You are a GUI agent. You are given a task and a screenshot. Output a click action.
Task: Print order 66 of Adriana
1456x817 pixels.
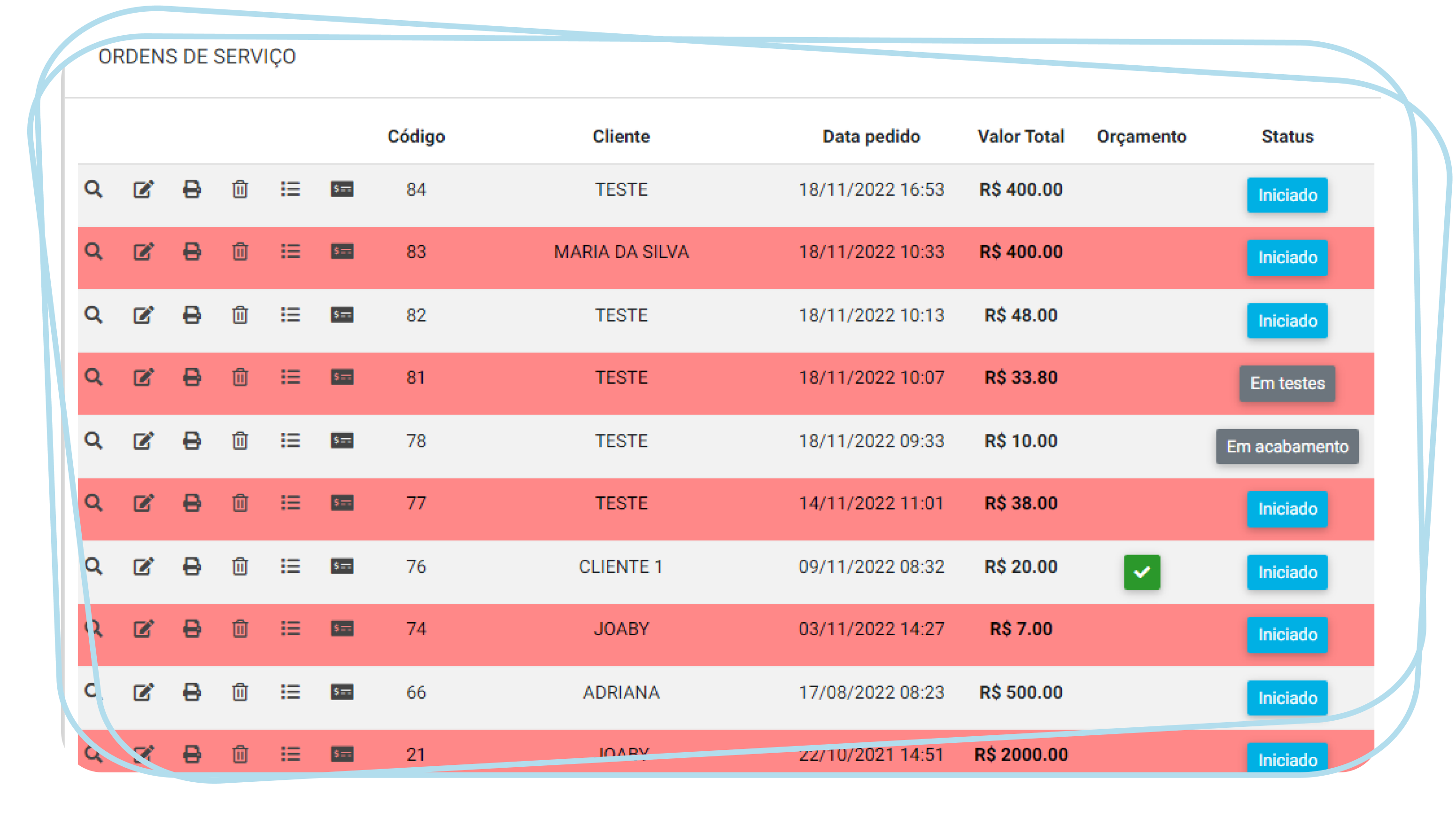tap(192, 692)
